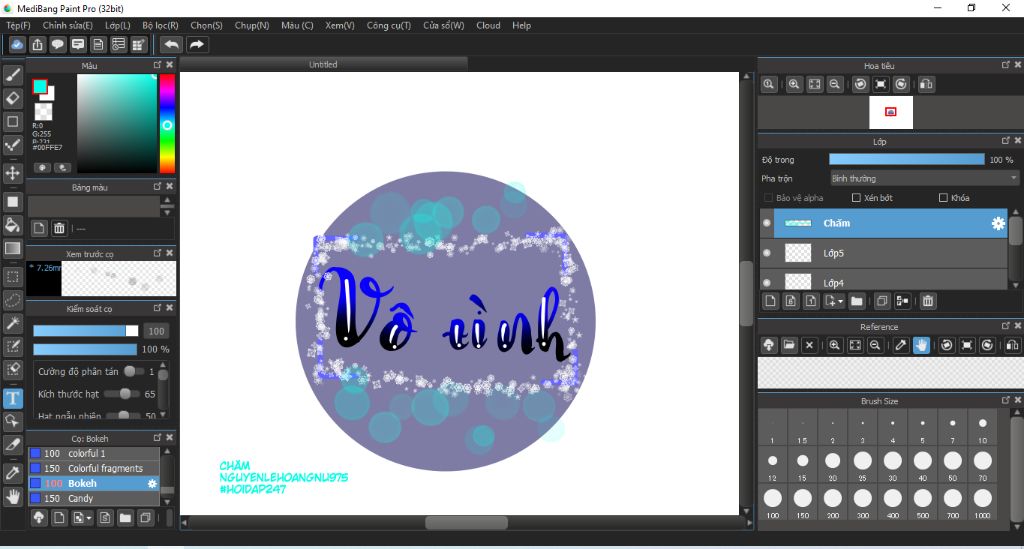Open the Bộ lọc(R) menu
Image resolution: width=1024 pixels, height=549 pixels.
[161, 25]
